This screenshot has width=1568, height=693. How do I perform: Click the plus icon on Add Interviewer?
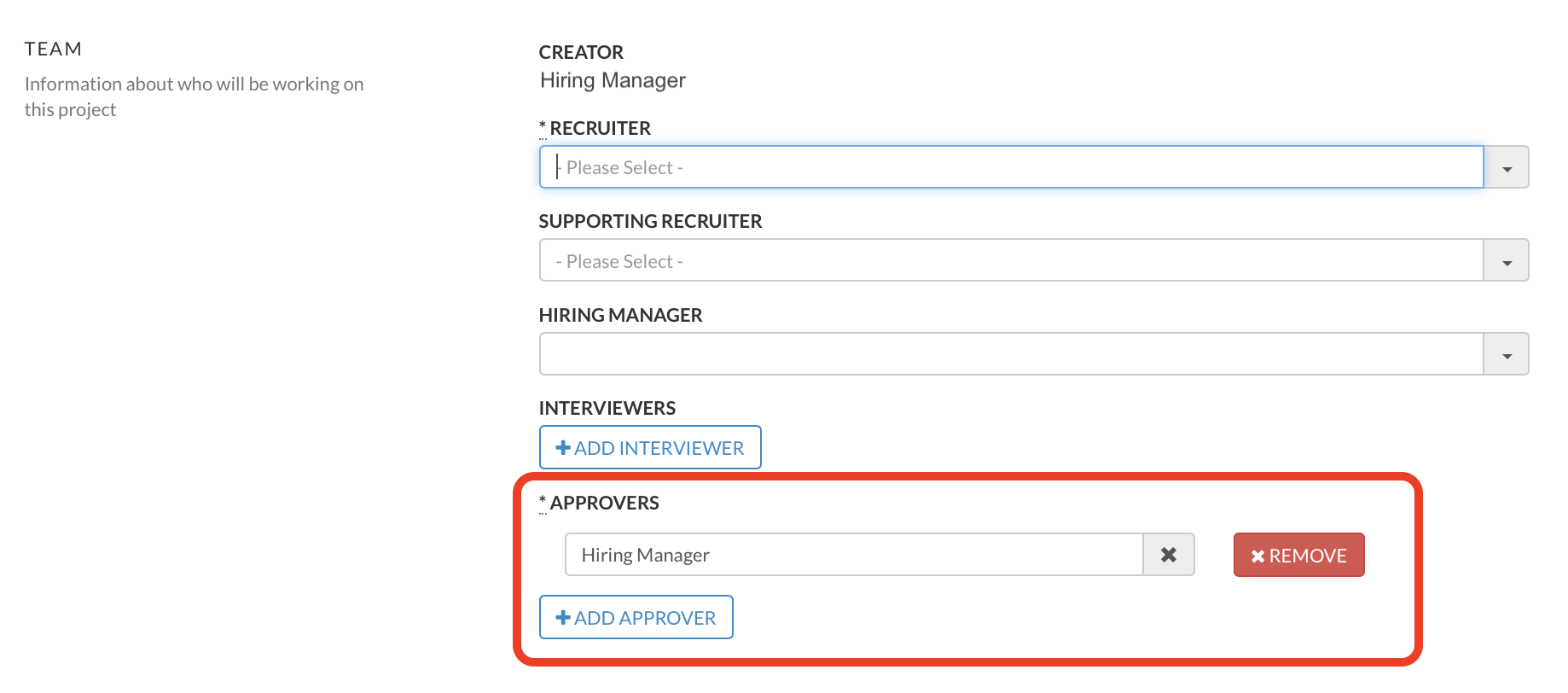coord(563,448)
